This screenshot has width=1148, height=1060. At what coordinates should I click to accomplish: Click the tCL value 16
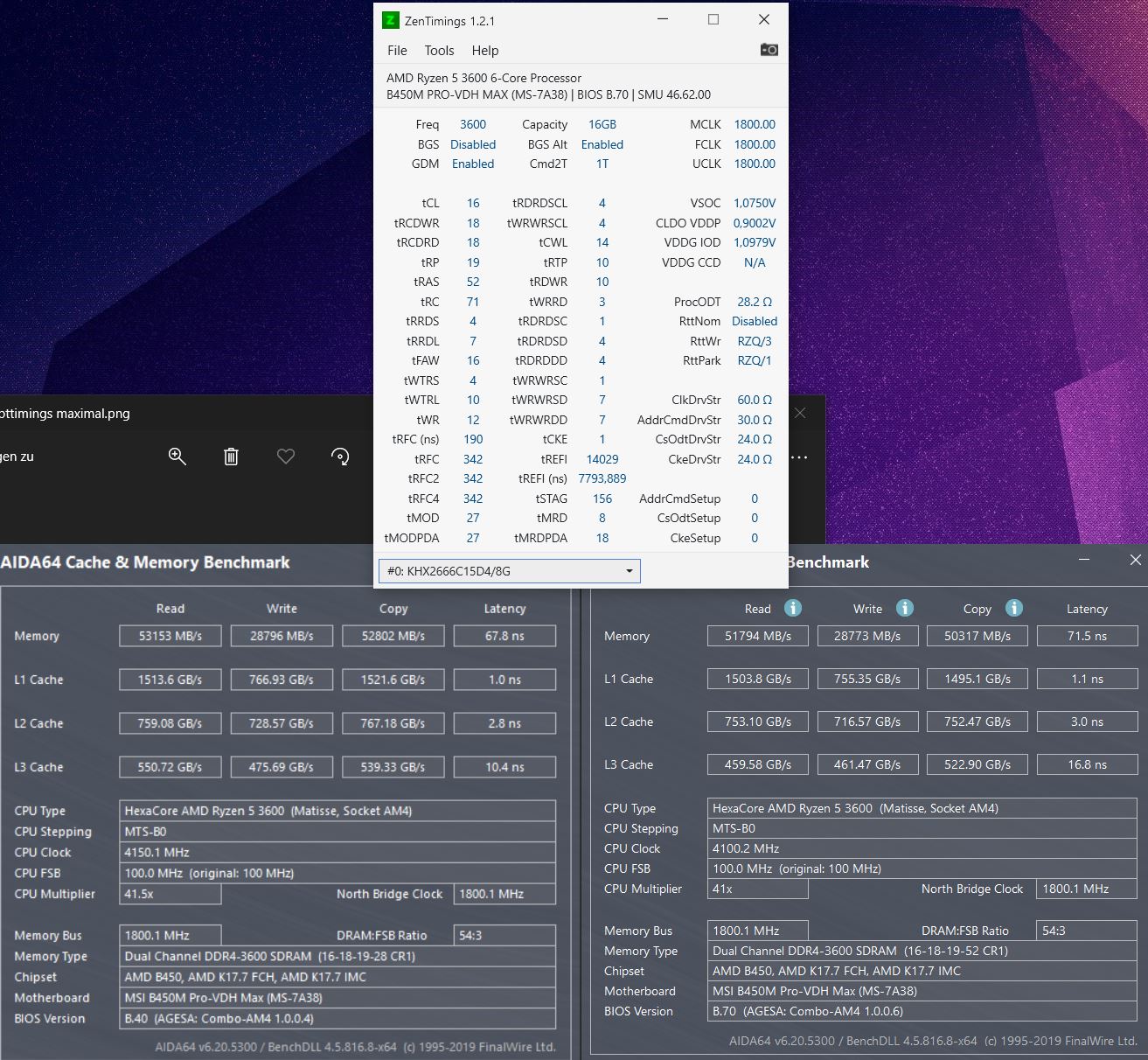pyautogui.click(x=473, y=203)
